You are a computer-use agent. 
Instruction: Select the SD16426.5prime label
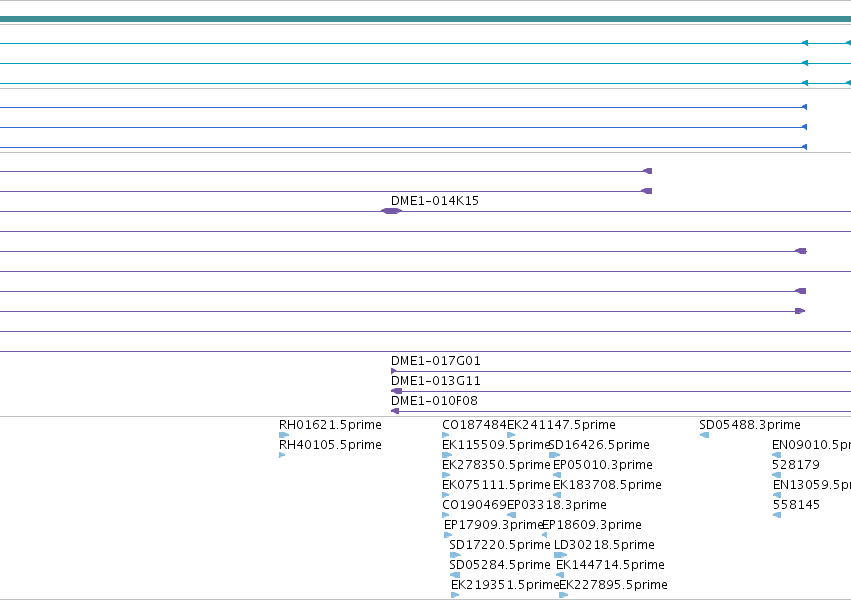tap(600, 445)
